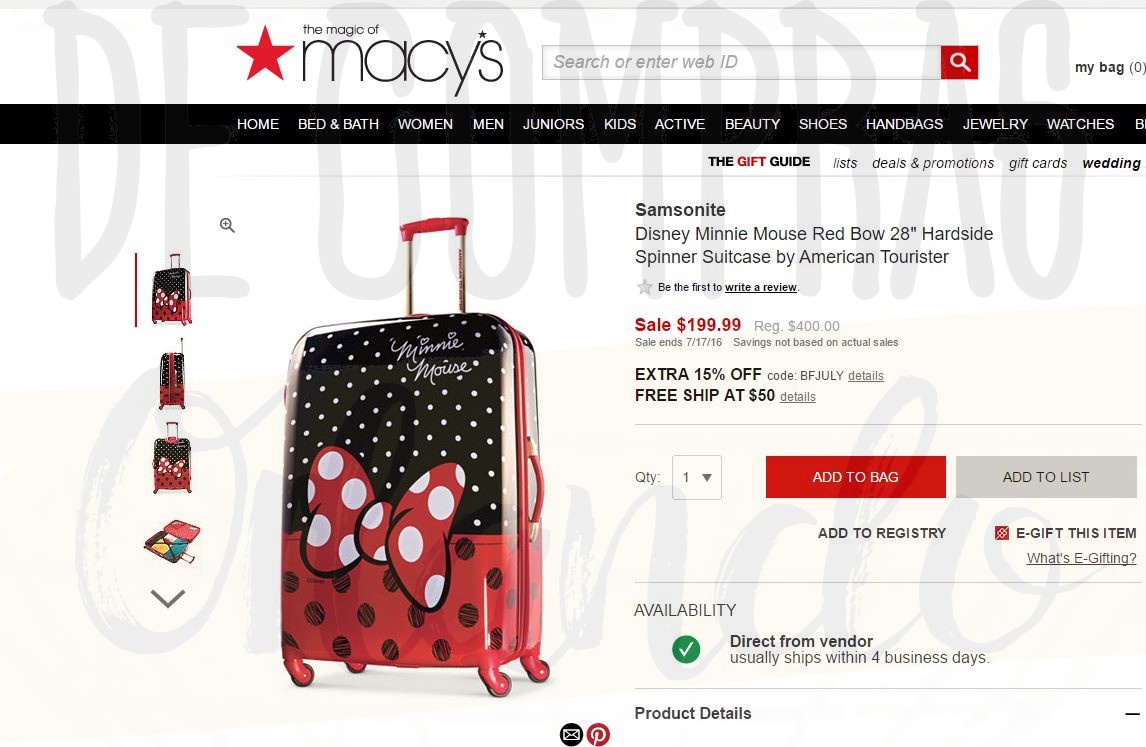Expand more thumbnails with down chevron
Viewport: 1146px width, 747px height.
click(167, 599)
